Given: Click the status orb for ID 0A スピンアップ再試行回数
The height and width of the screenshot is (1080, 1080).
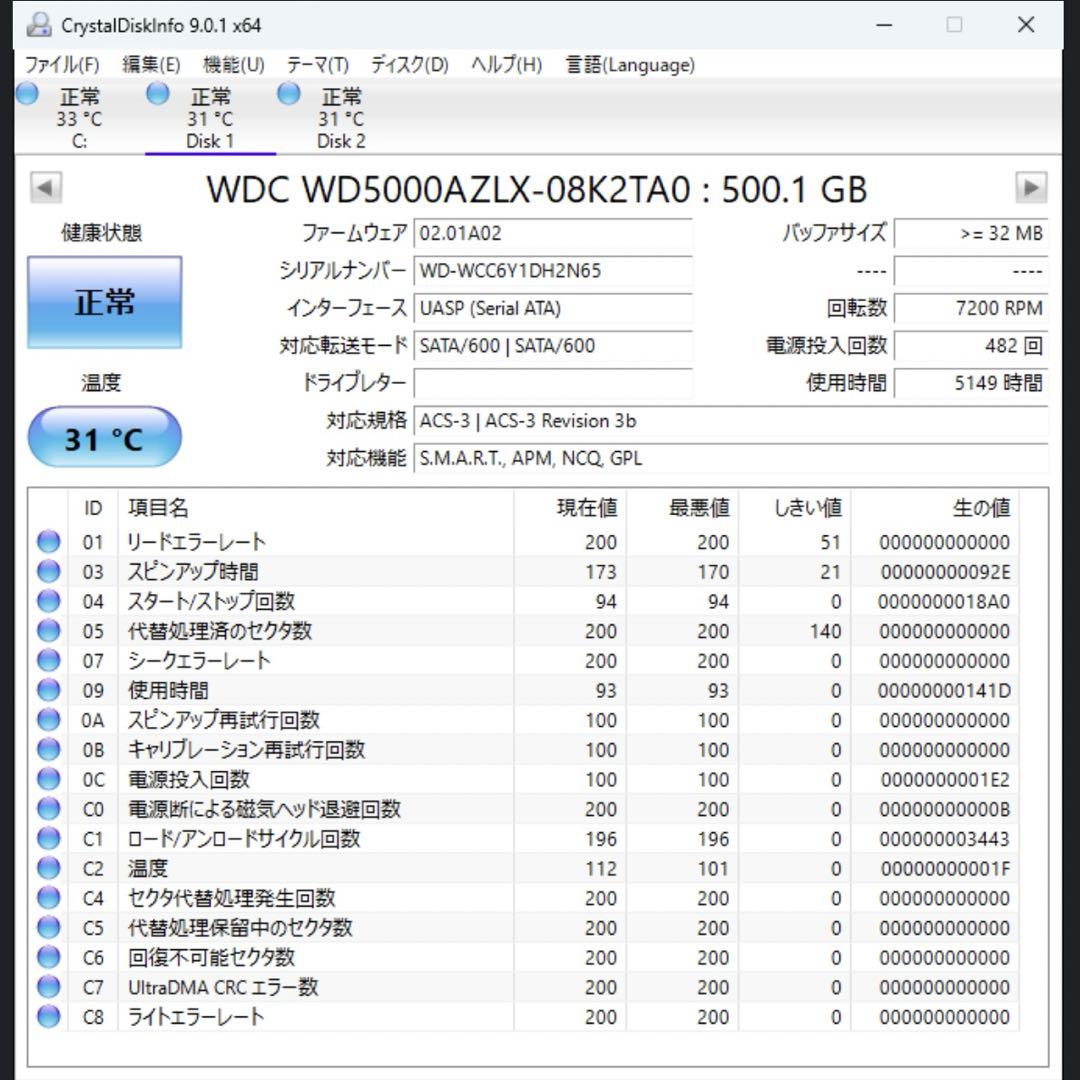Looking at the screenshot, I should (48, 719).
